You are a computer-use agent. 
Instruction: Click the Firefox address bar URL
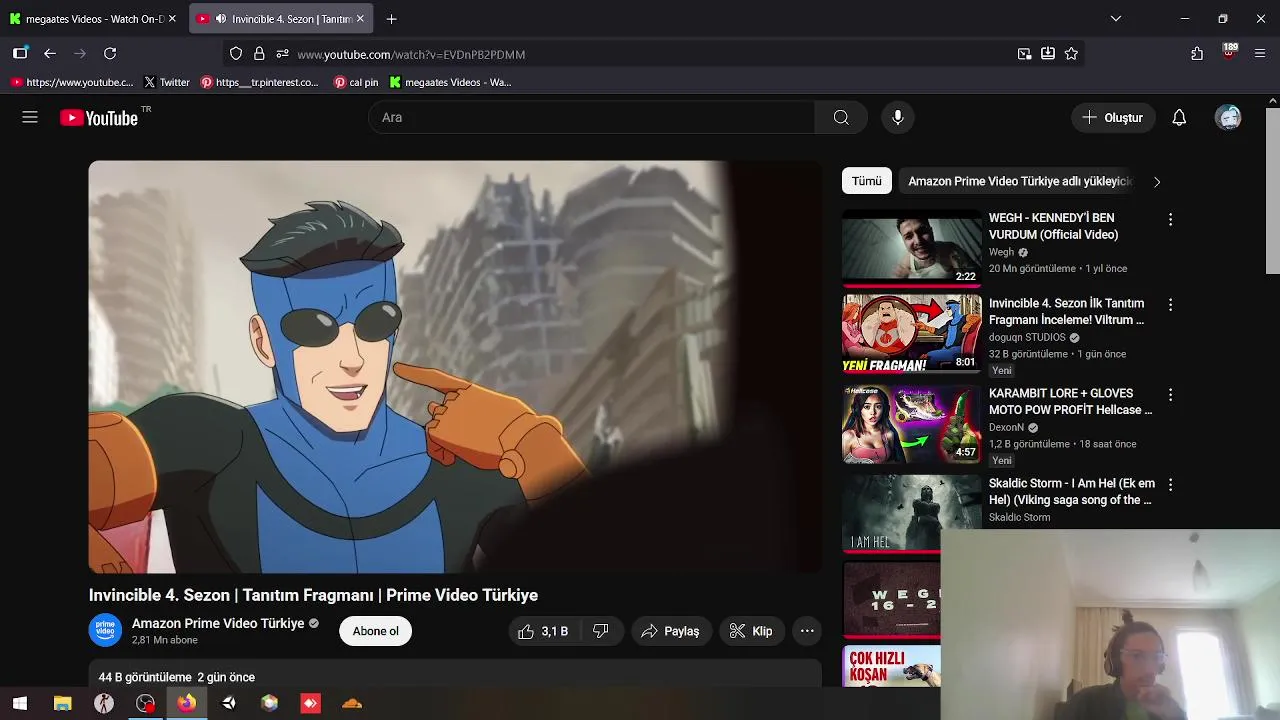pyautogui.click(x=411, y=54)
